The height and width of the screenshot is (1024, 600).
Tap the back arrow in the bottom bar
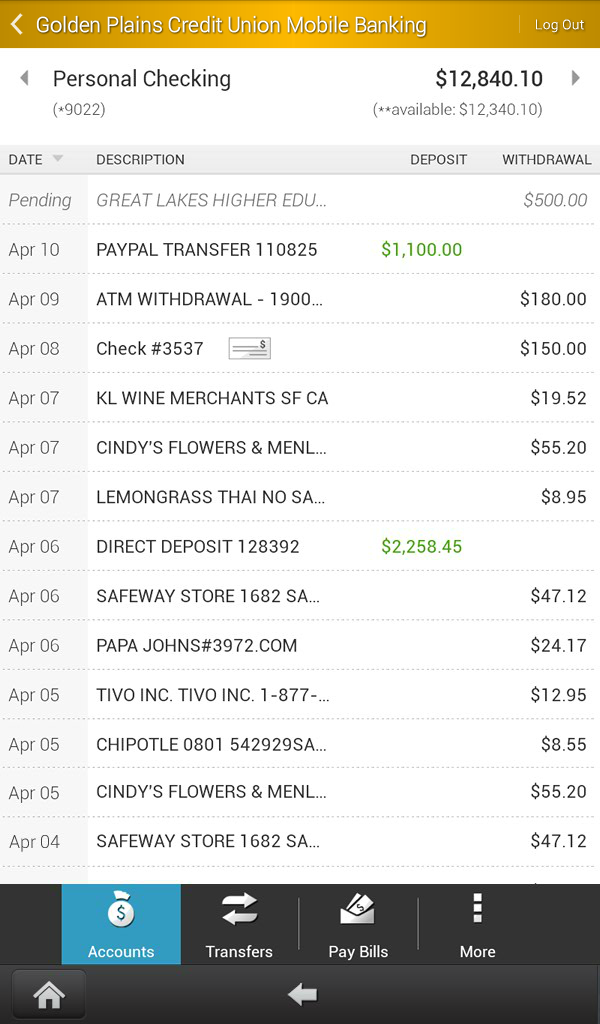300,994
